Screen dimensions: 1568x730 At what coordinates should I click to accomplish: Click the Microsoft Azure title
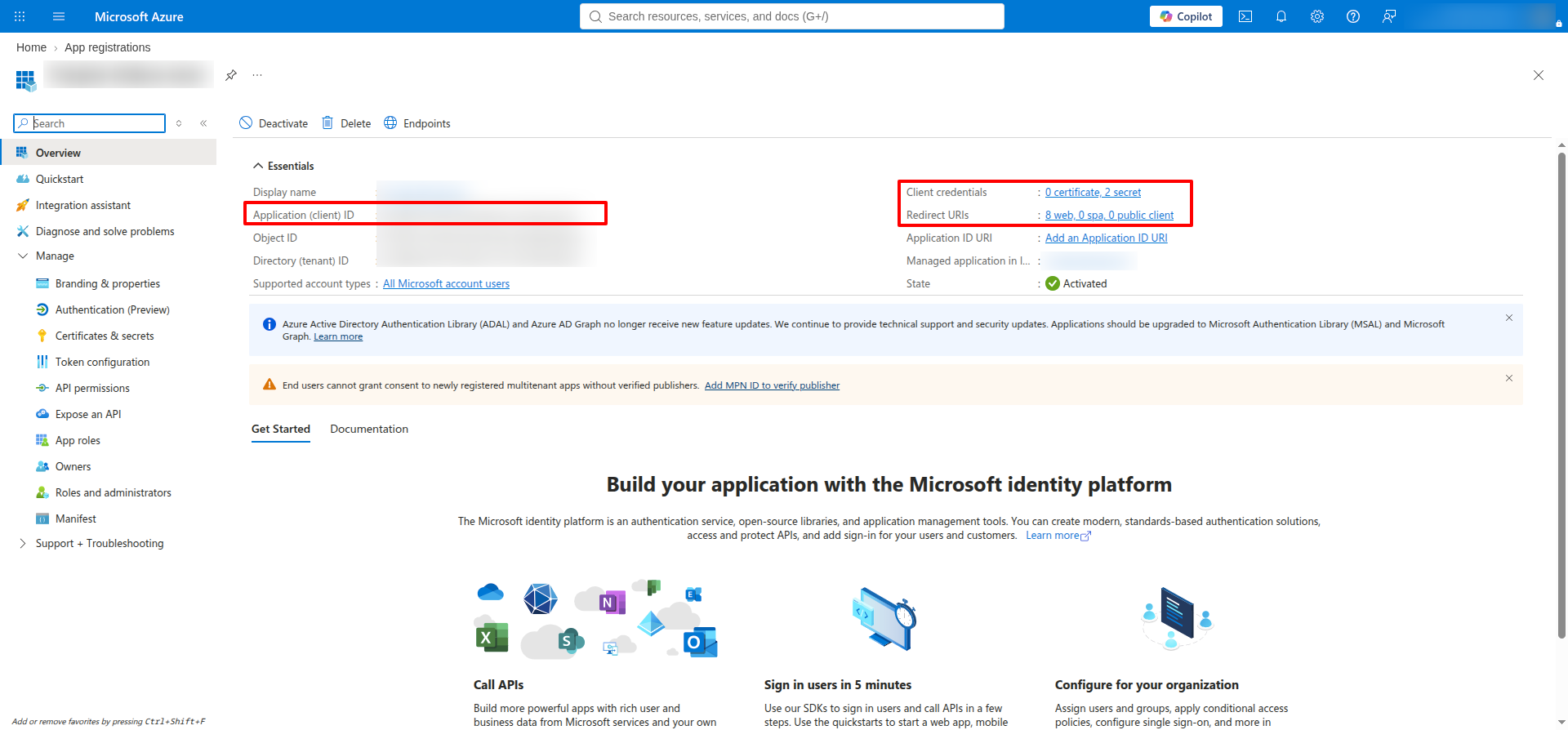click(139, 16)
